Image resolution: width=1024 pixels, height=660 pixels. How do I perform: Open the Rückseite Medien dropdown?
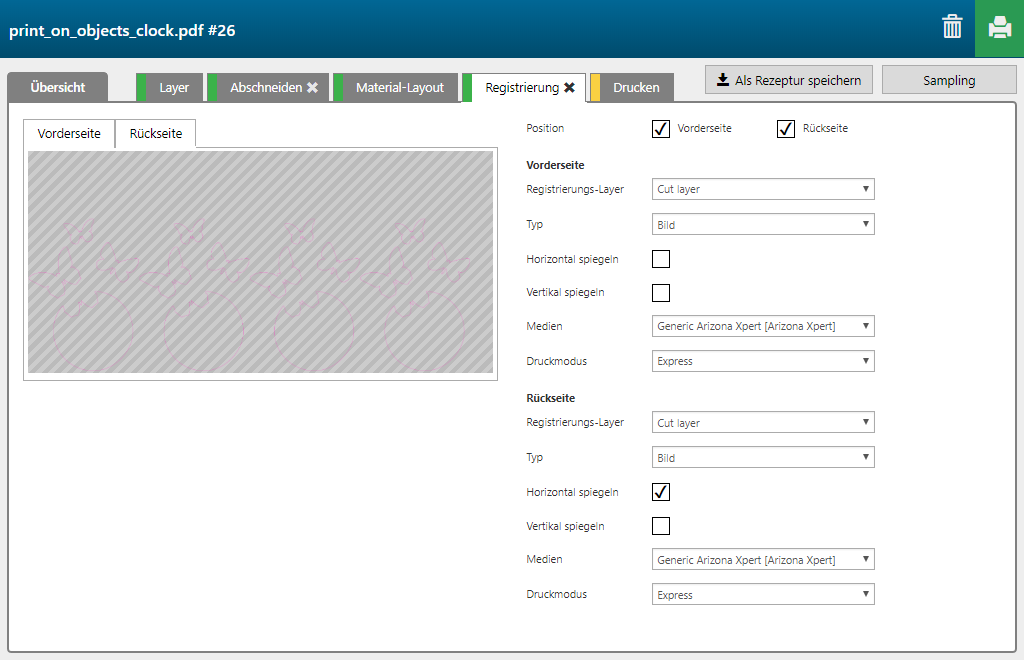763,560
